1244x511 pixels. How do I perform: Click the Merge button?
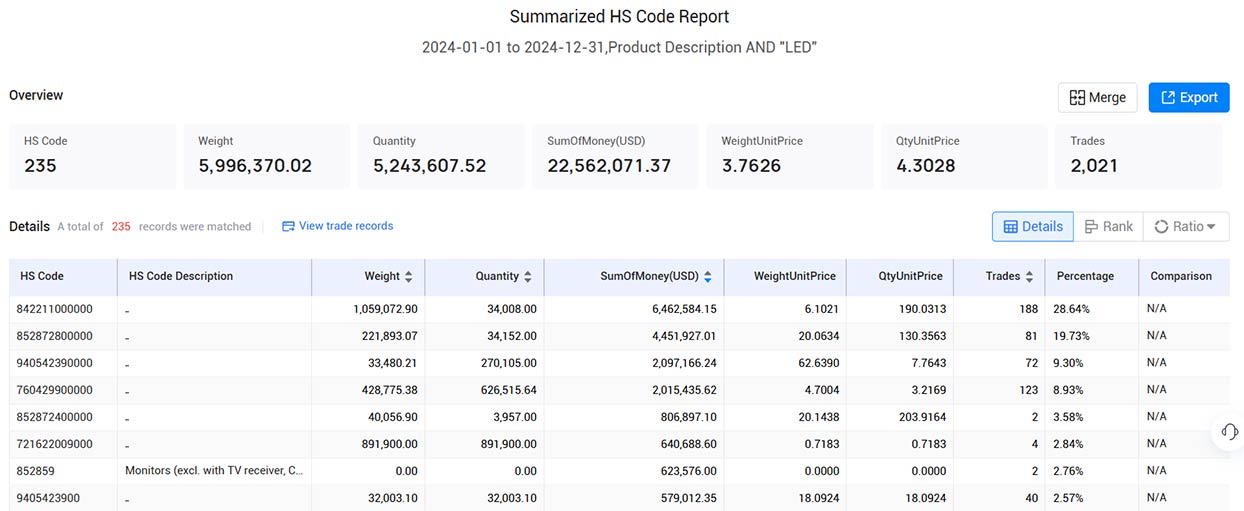point(1097,97)
